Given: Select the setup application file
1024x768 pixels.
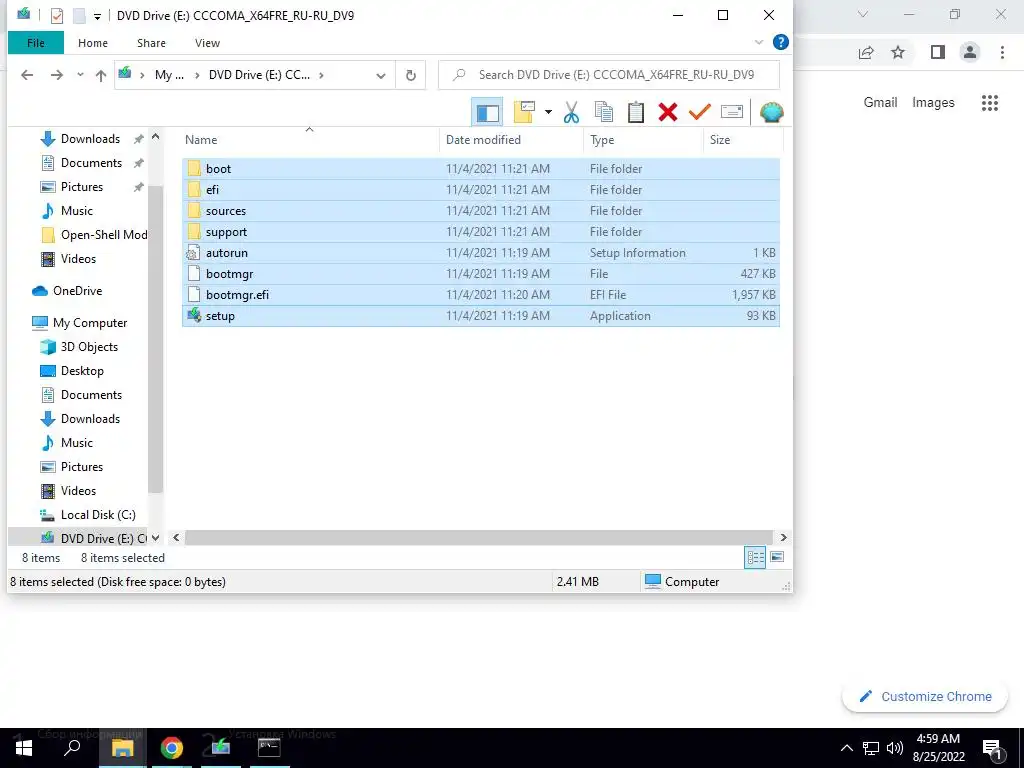Looking at the screenshot, I should [x=481, y=315].
